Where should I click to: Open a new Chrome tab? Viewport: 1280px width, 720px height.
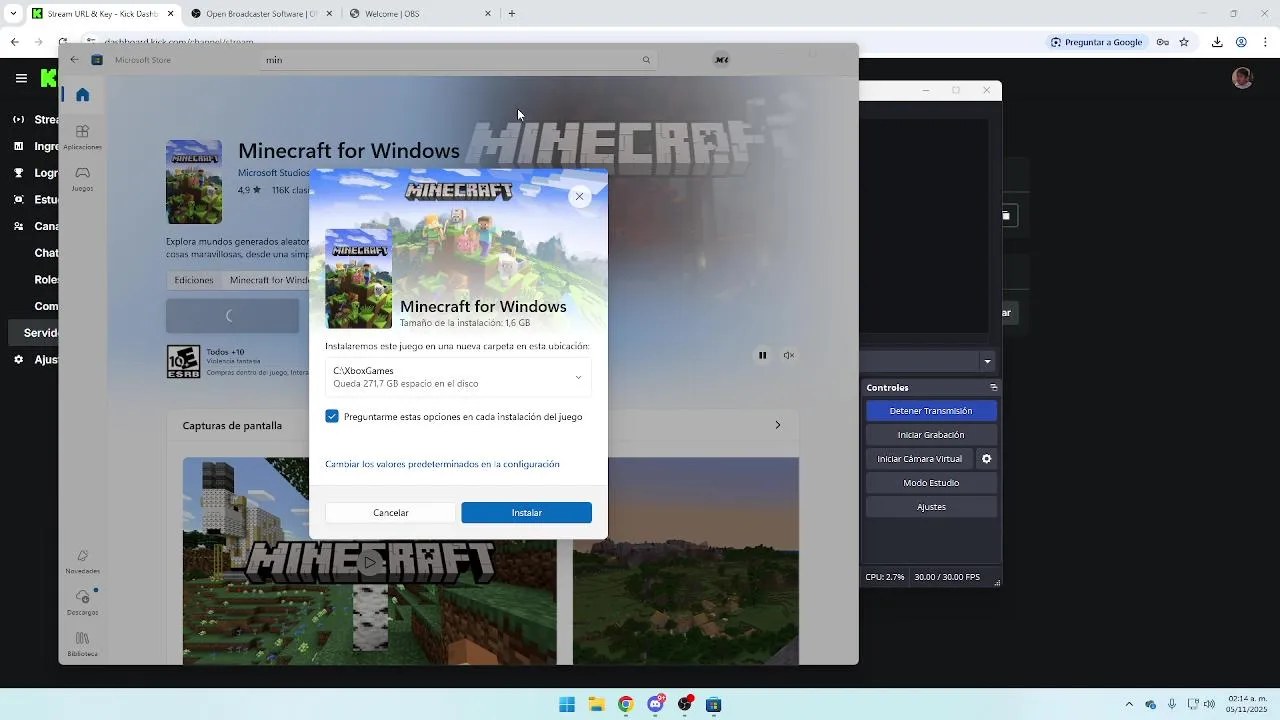(512, 14)
